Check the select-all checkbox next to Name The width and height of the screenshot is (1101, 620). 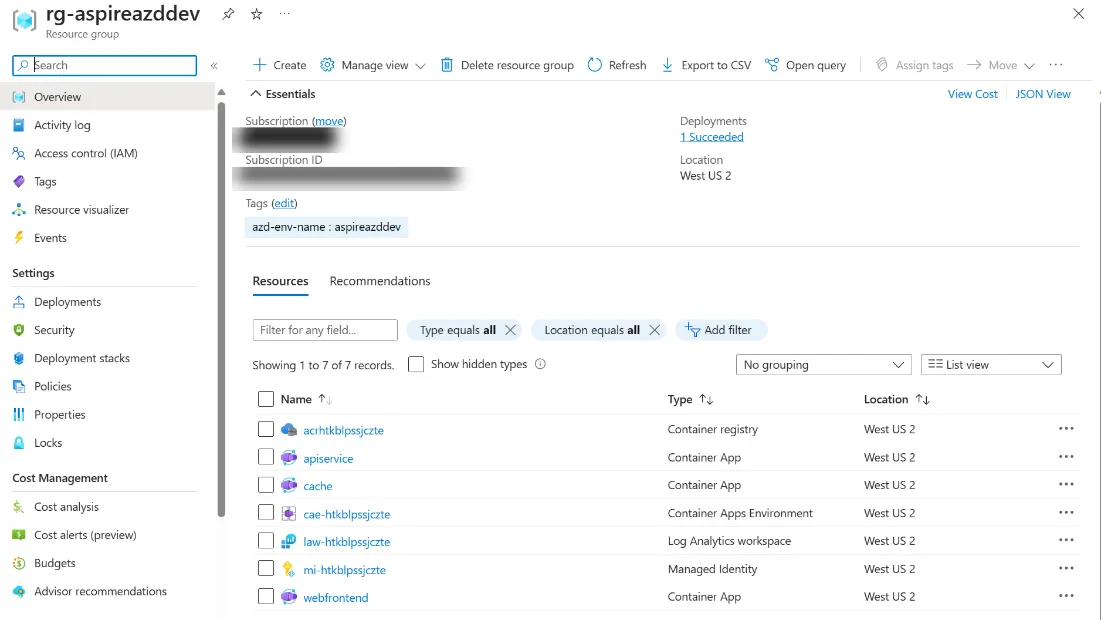click(265, 399)
